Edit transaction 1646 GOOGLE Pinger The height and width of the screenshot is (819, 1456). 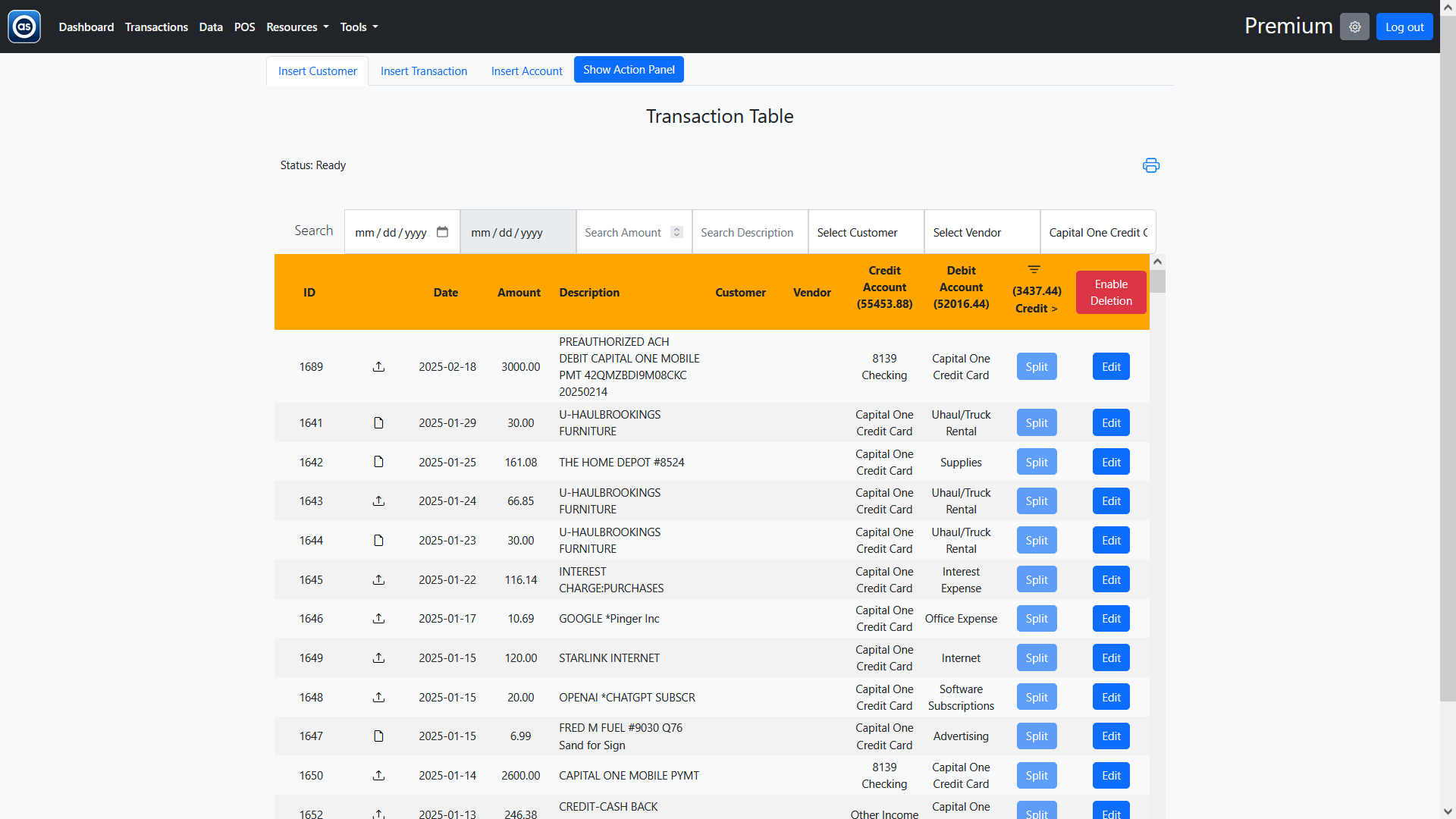coord(1110,618)
